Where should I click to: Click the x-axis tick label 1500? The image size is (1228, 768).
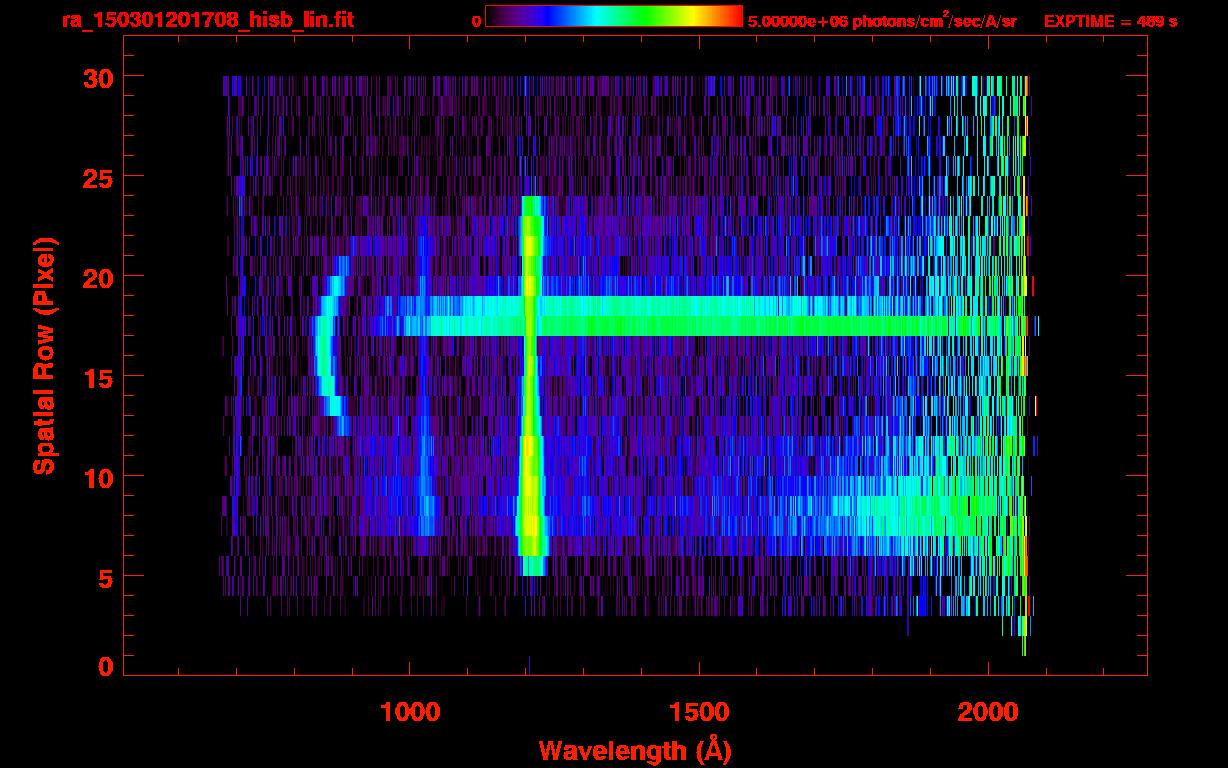(699, 712)
